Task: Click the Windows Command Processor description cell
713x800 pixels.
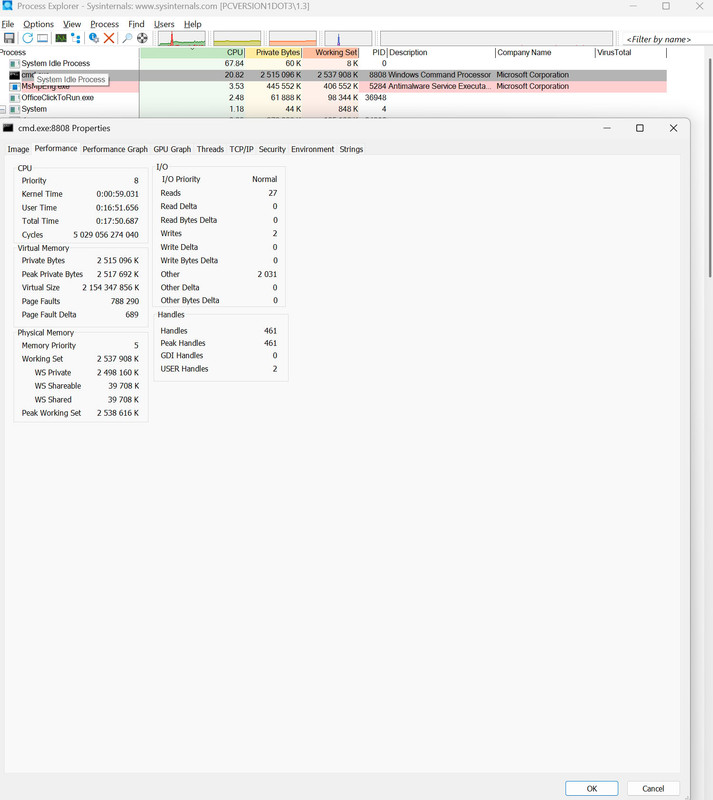Action: coord(439,75)
